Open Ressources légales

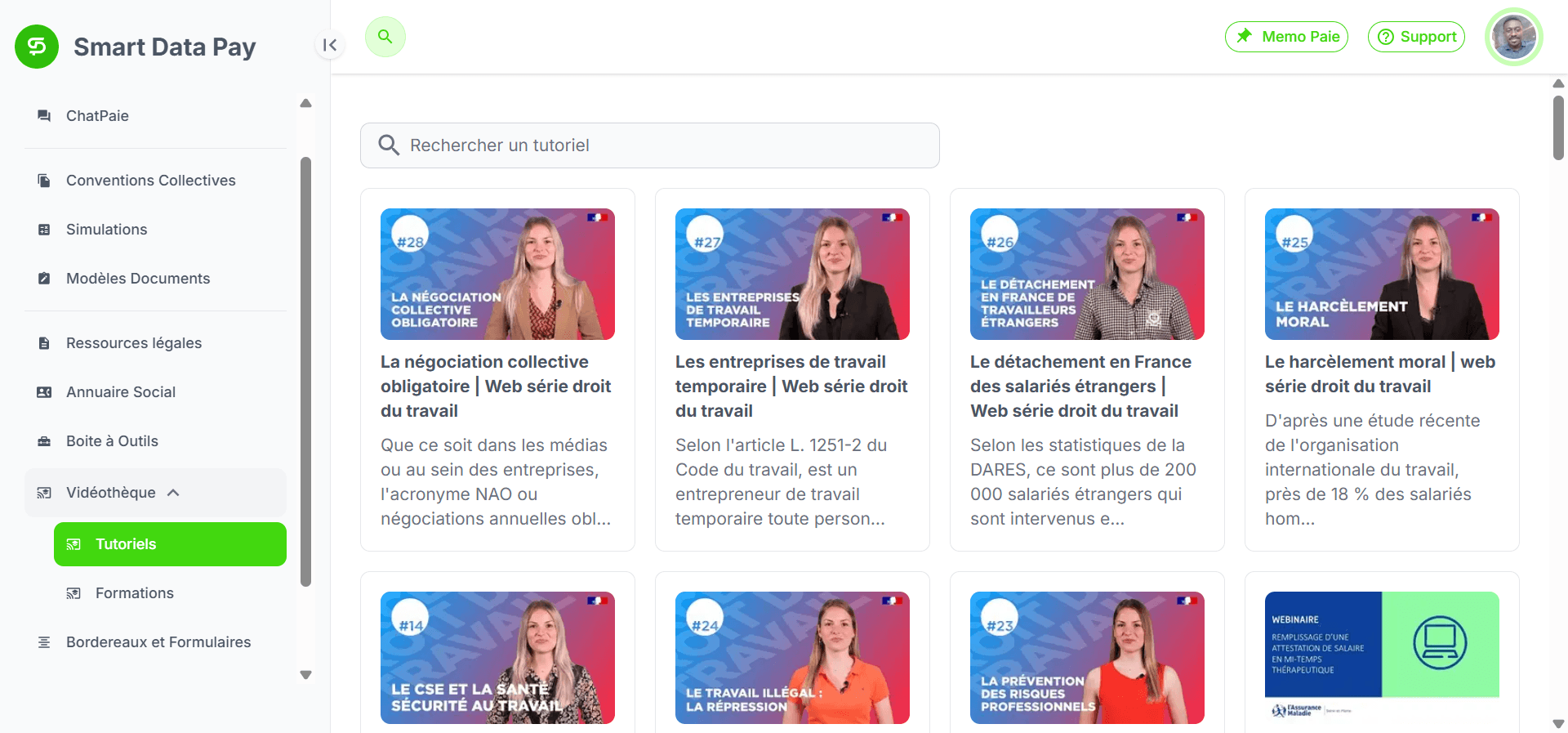click(x=155, y=343)
